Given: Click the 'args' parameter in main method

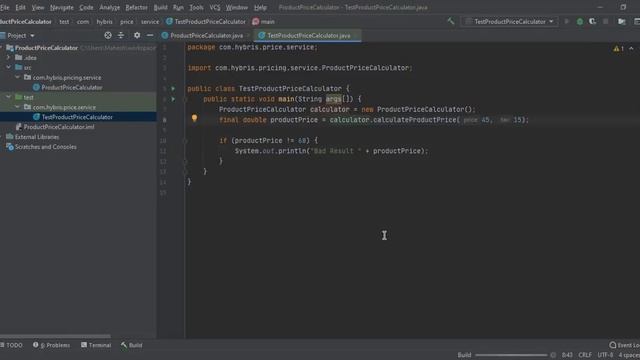Looking at the screenshot, I should coord(333,99).
